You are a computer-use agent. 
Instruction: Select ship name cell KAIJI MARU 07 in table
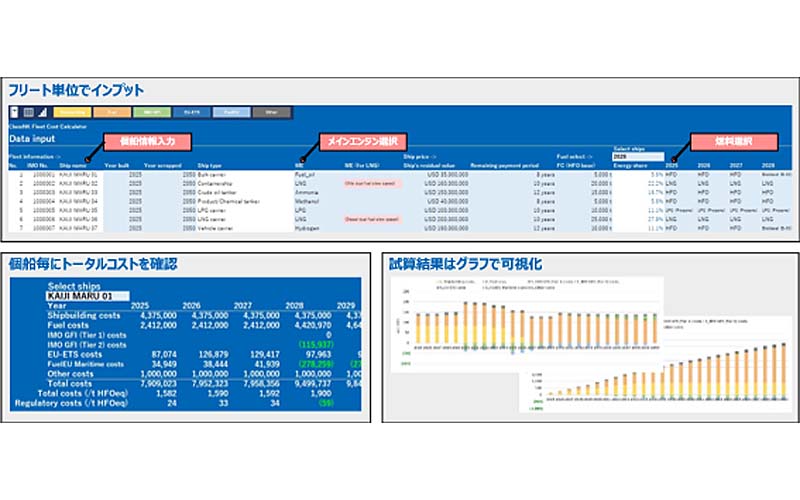point(78,228)
